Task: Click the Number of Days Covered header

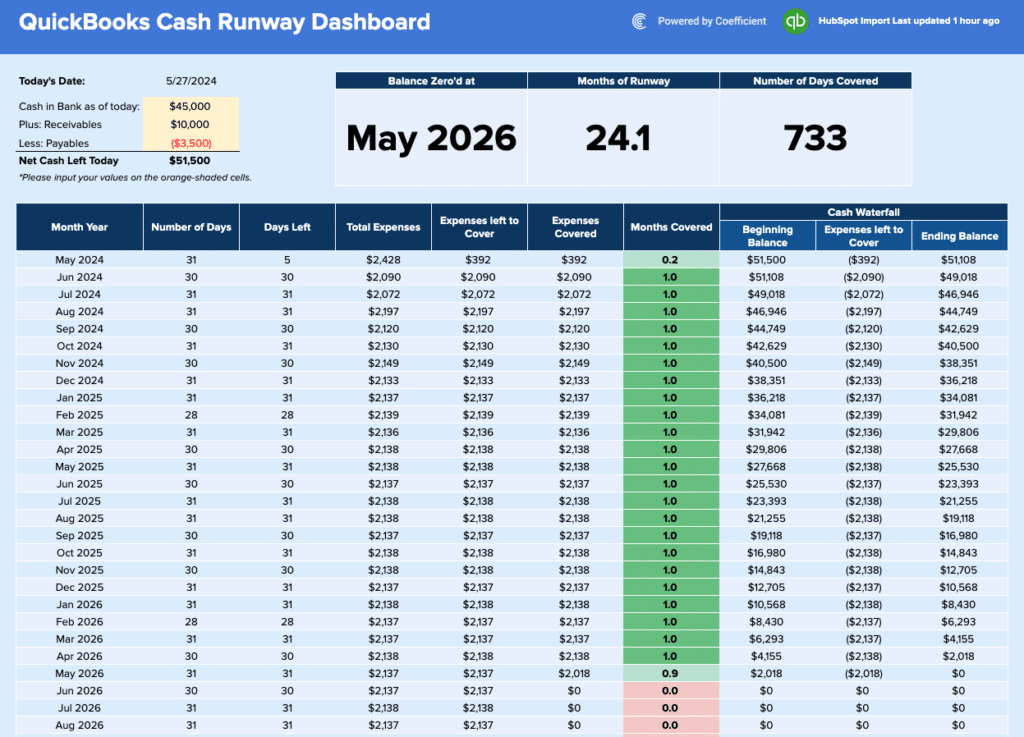Action: point(815,81)
